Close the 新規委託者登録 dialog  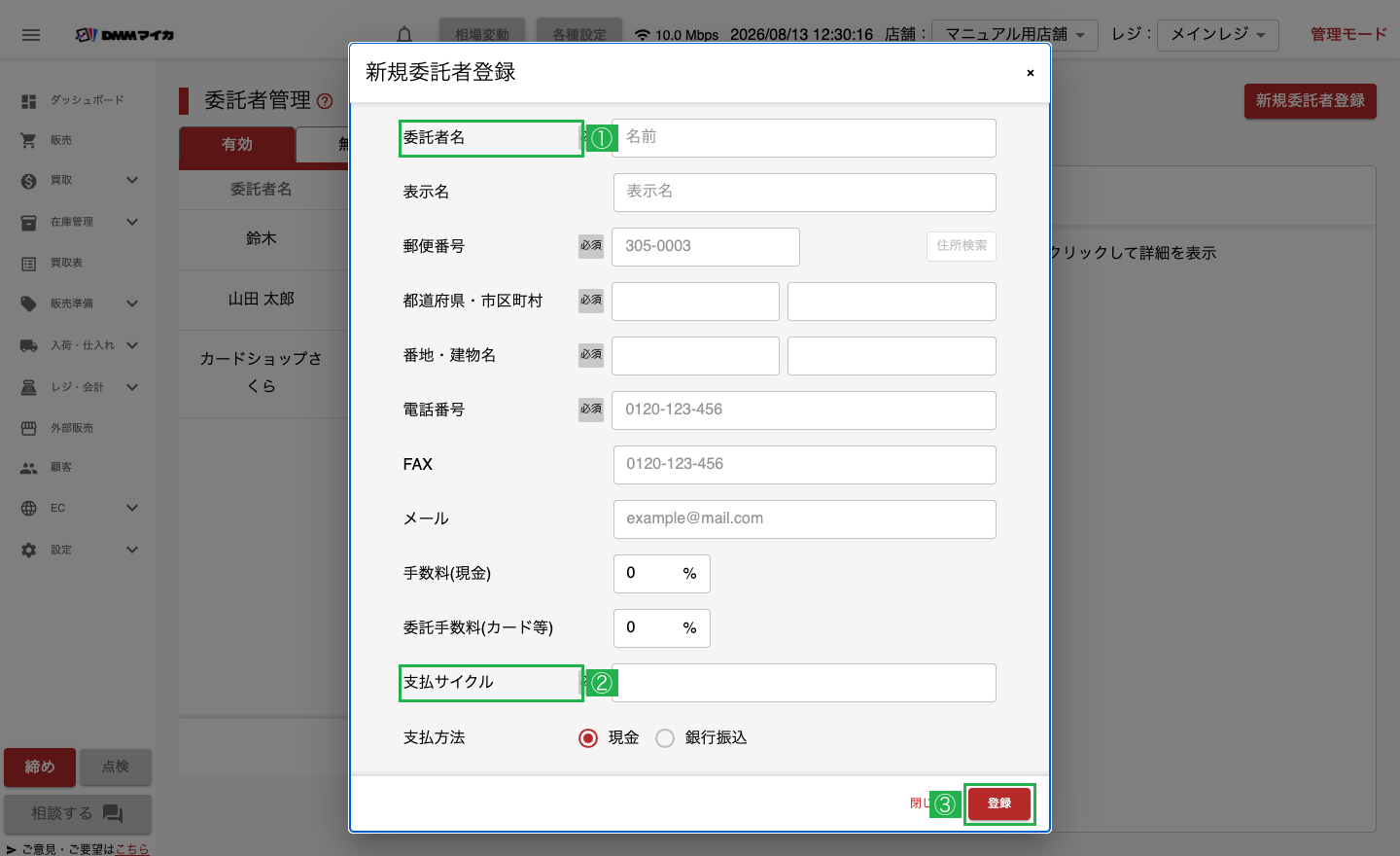point(1031,73)
